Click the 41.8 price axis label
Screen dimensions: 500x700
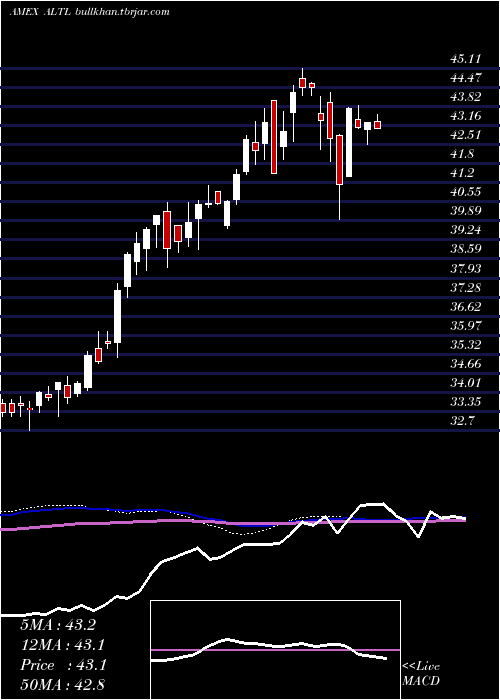[x=462, y=154]
